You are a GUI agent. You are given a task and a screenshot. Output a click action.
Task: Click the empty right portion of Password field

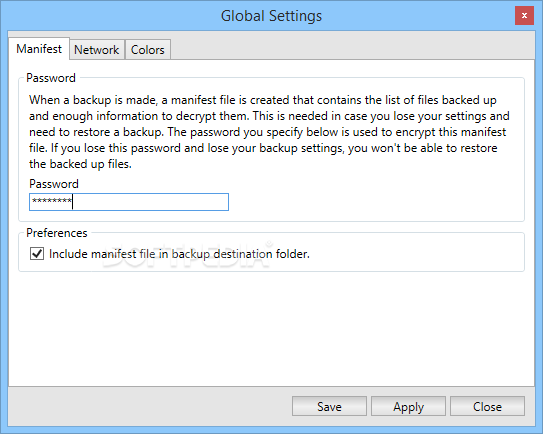151,202
